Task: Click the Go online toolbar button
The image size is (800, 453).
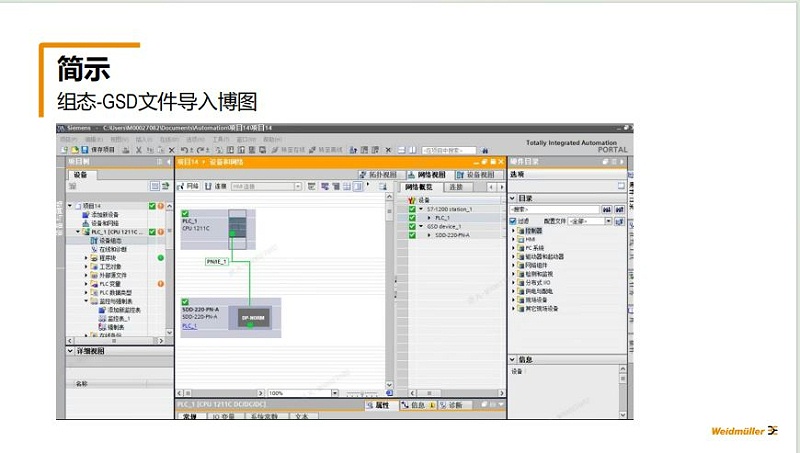Action: click(x=289, y=150)
